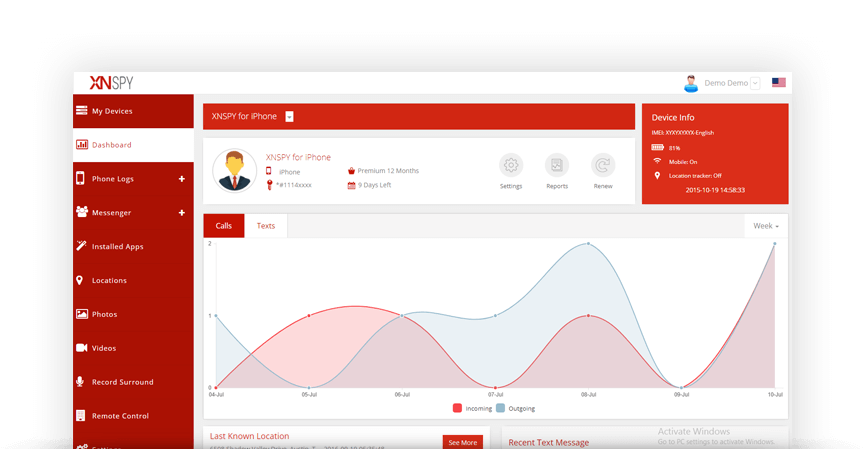The height and width of the screenshot is (449, 864).
Task: Click the battery icon in Device Info
Action: pyautogui.click(x=657, y=147)
